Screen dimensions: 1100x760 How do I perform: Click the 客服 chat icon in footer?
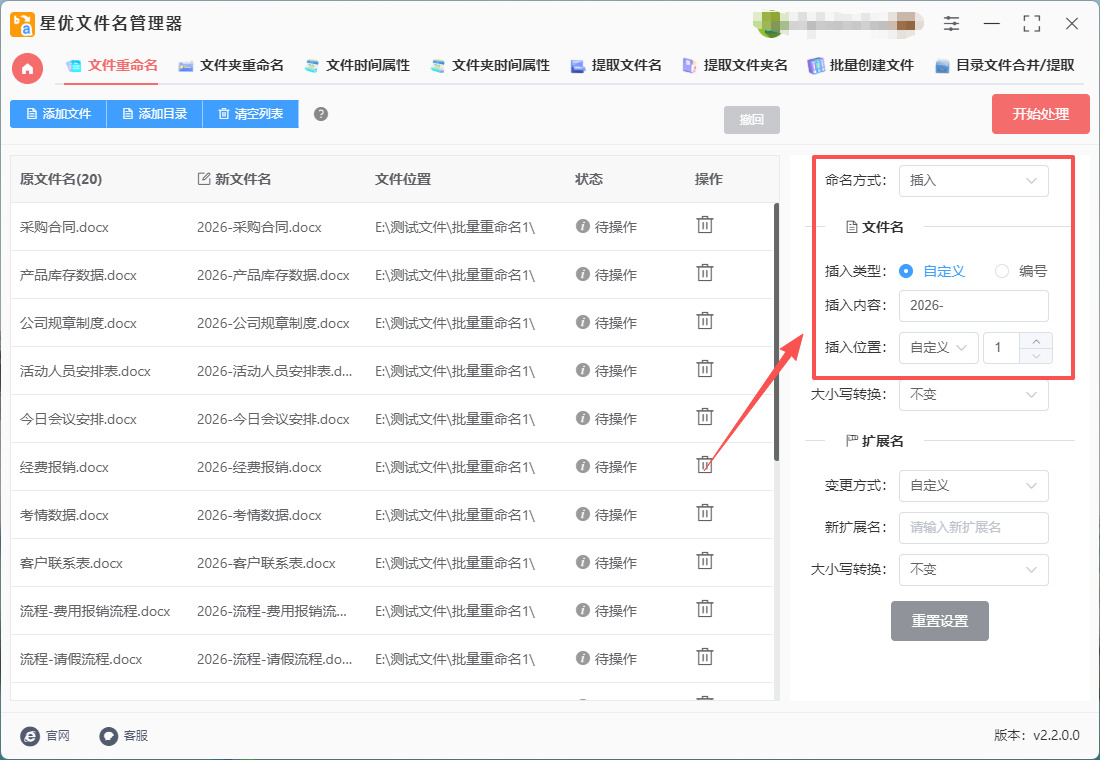pos(108,735)
